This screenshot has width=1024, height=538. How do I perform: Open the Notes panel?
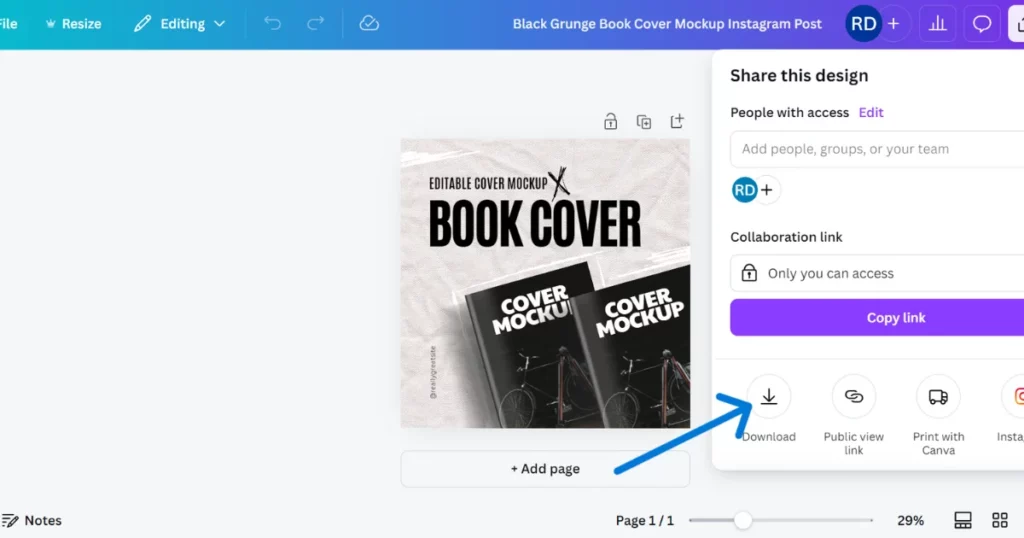click(x=31, y=520)
